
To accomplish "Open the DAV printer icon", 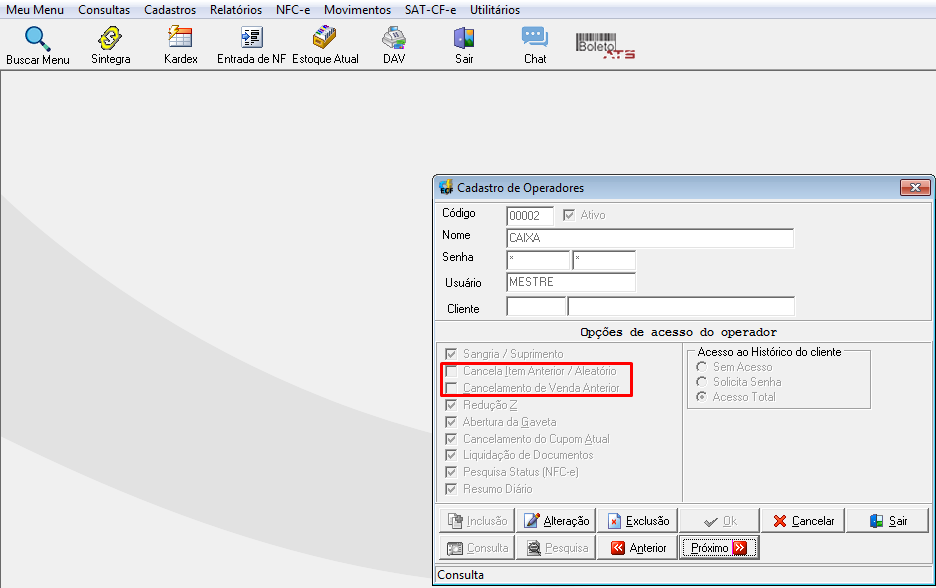I will [x=394, y=38].
